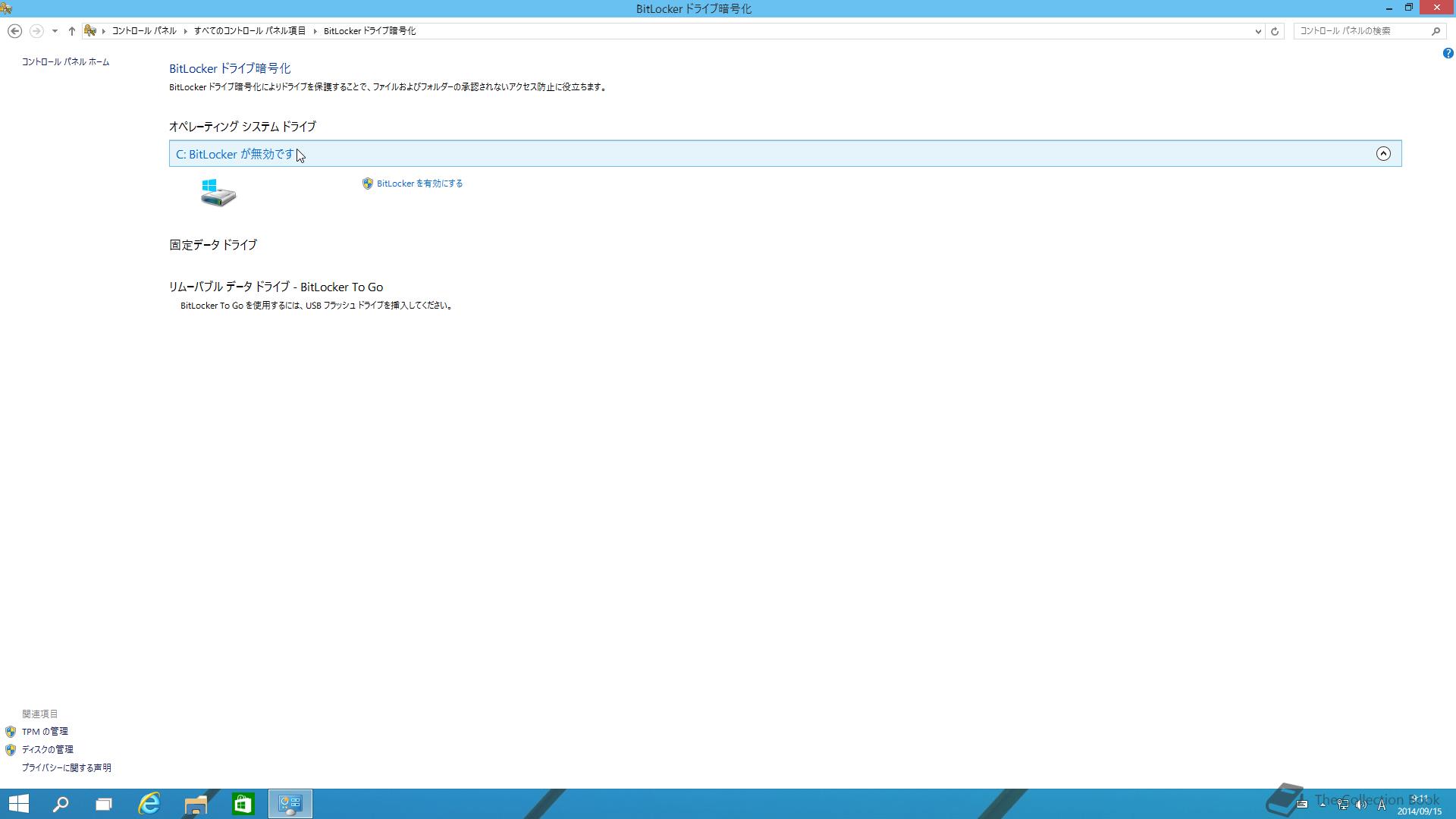
Task: Click the Control Panel taskbar button
Action: coord(290,804)
